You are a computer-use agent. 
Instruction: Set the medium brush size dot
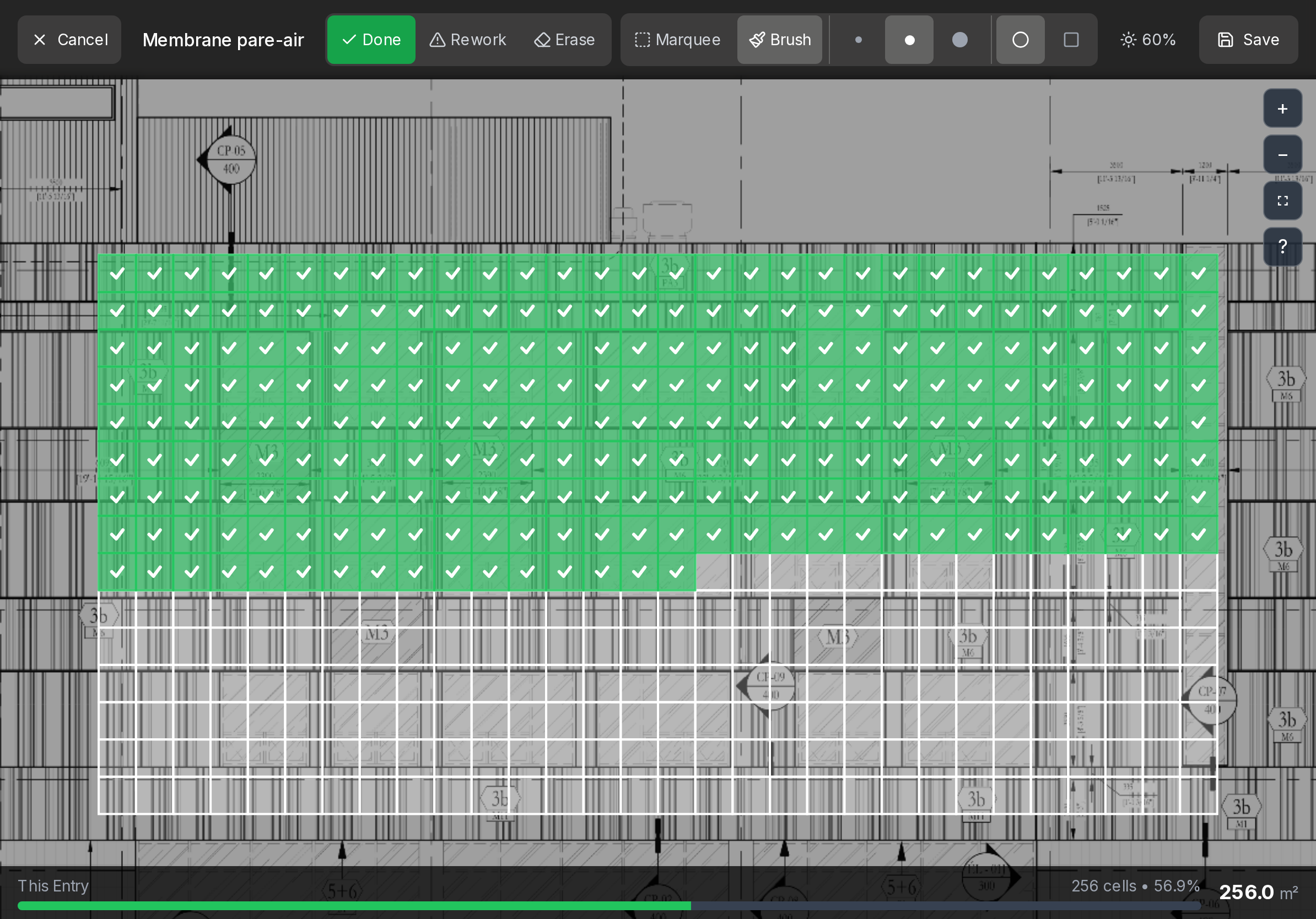tap(909, 40)
